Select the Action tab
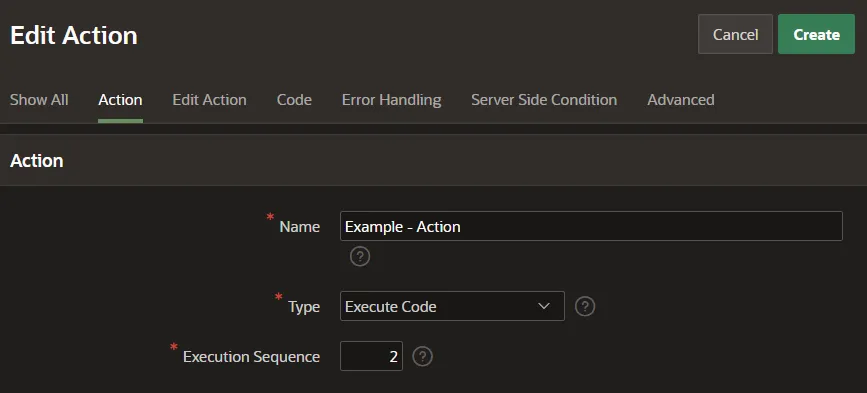 pyautogui.click(x=120, y=100)
